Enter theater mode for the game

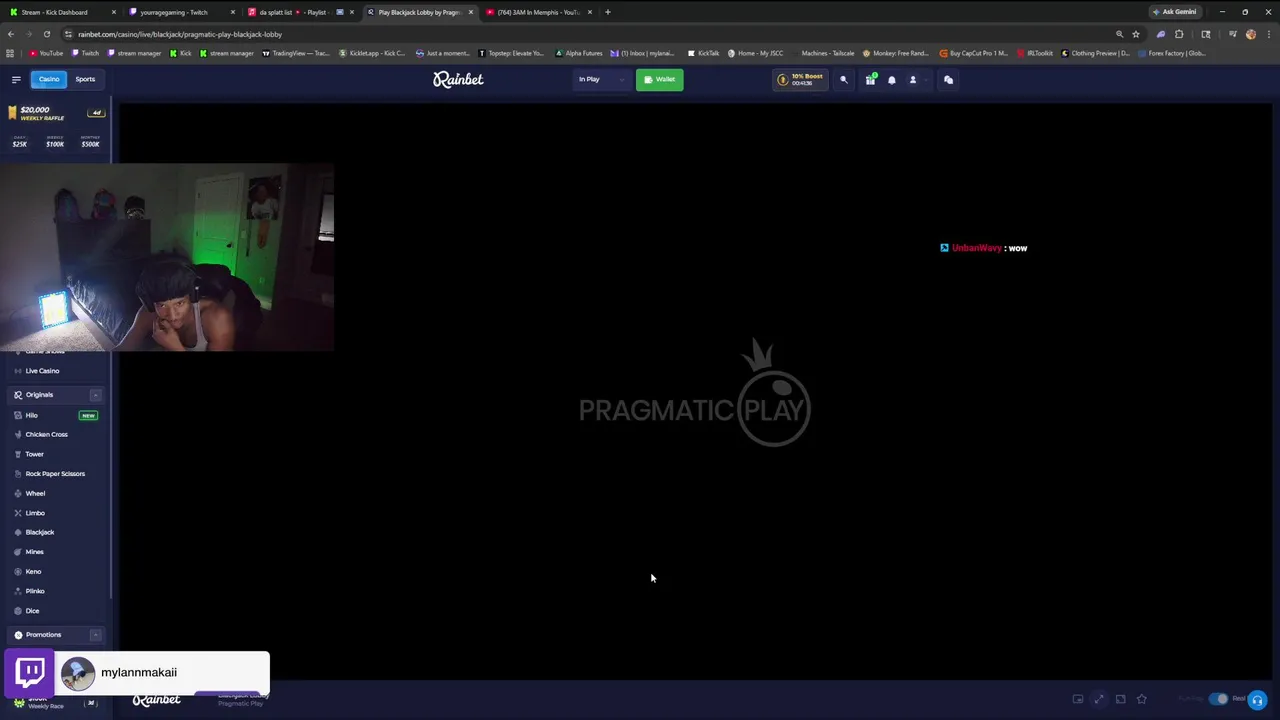coord(1120,699)
